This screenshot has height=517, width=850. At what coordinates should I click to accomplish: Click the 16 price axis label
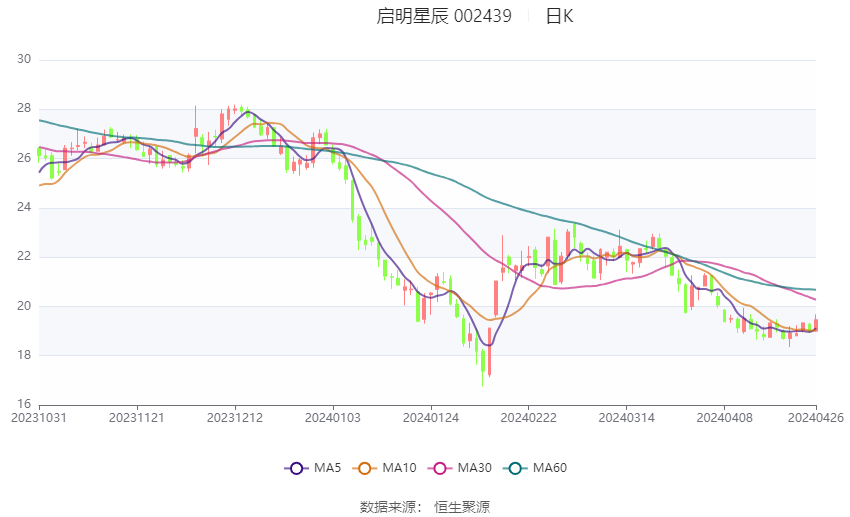[24, 404]
